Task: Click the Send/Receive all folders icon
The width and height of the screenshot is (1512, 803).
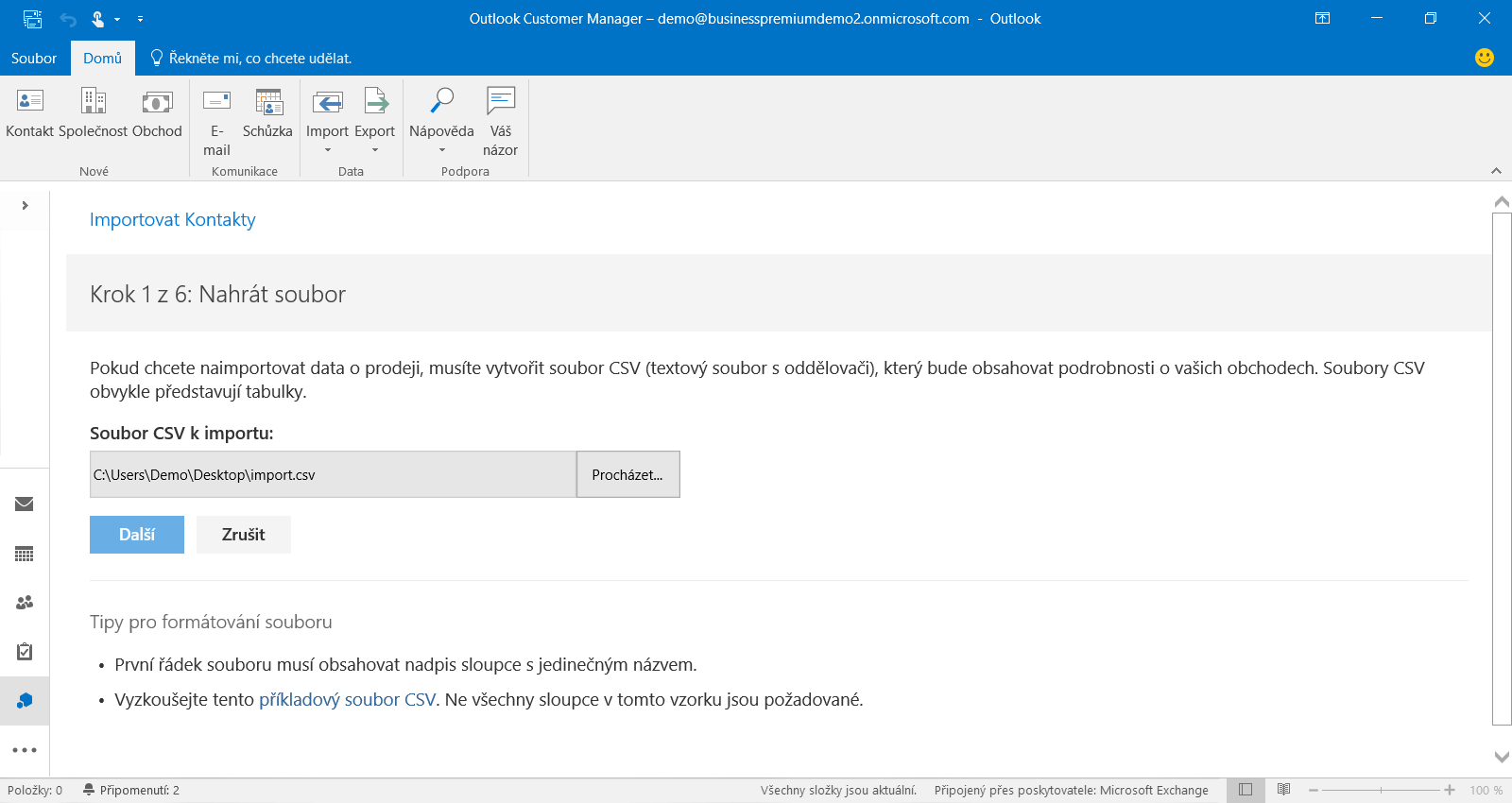Action: coord(32,19)
